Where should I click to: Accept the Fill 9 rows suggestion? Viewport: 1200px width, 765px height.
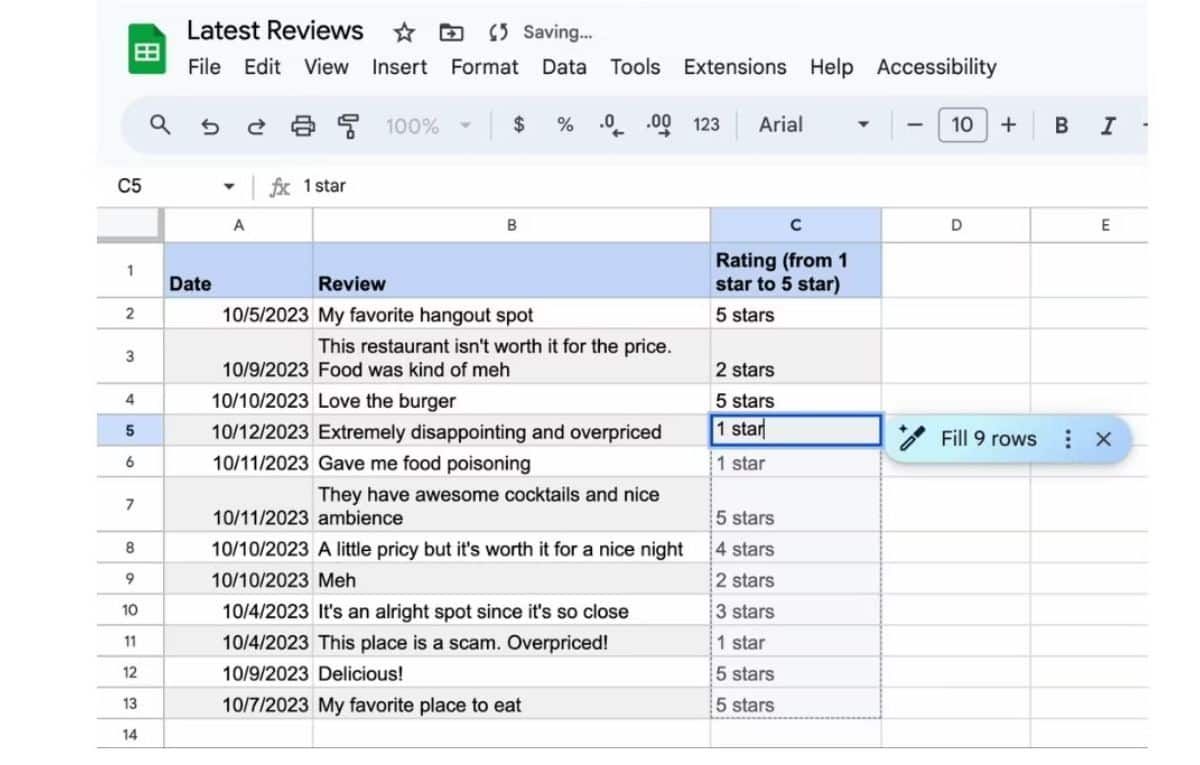988,438
